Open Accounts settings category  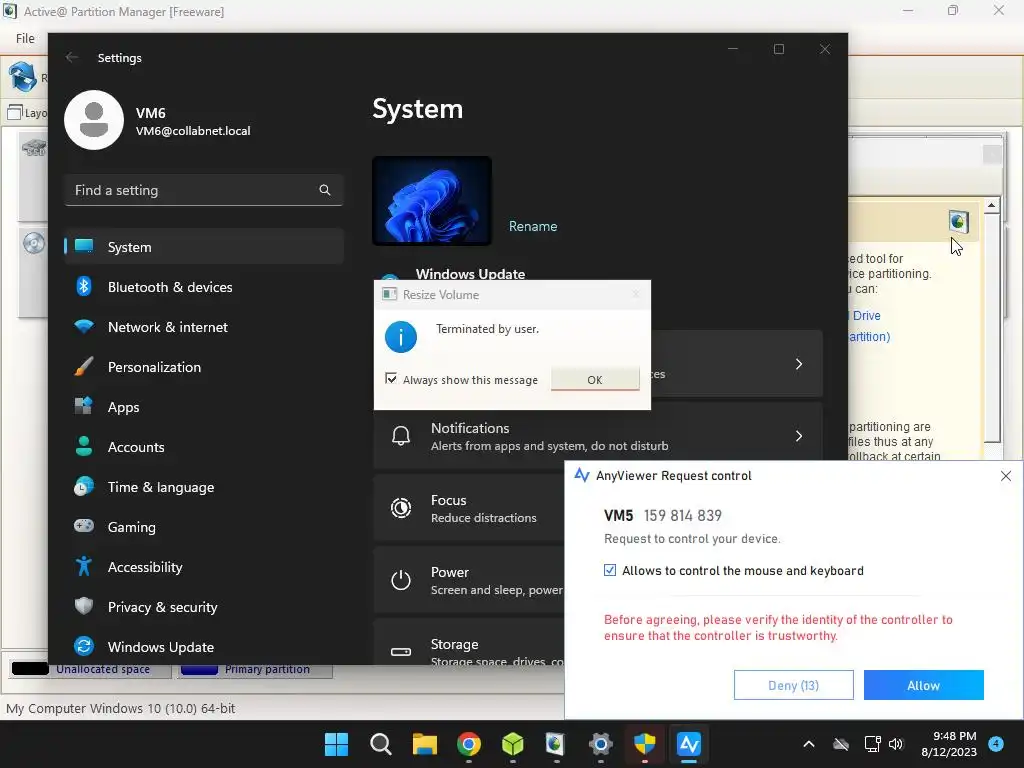click(204, 447)
